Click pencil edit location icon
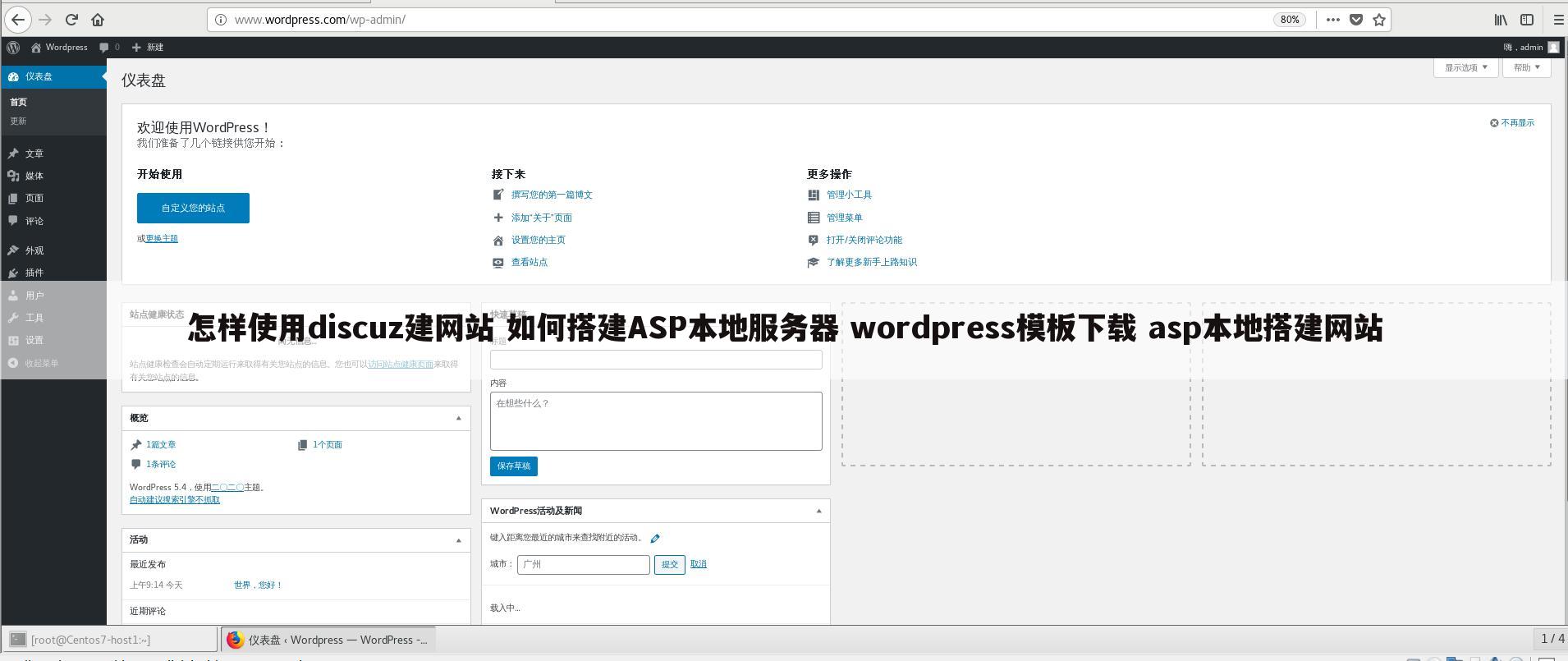This screenshot has height=661, width=1568. (x=655, y=539)
